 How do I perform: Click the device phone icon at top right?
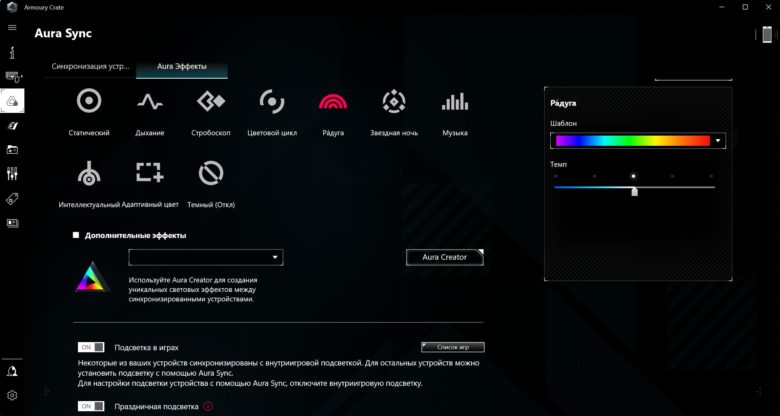click(767, 35)
